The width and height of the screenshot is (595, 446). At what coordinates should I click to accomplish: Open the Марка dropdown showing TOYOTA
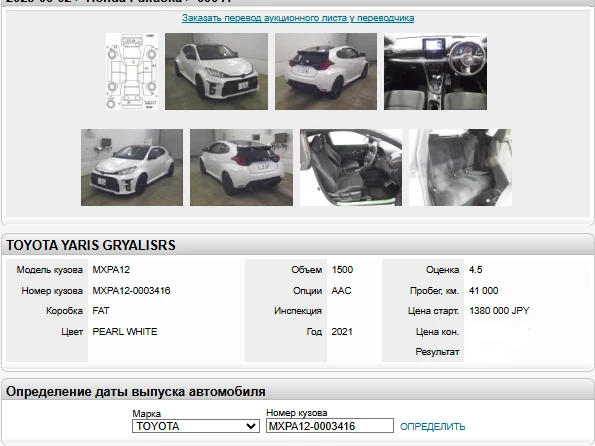coord(196,426)
